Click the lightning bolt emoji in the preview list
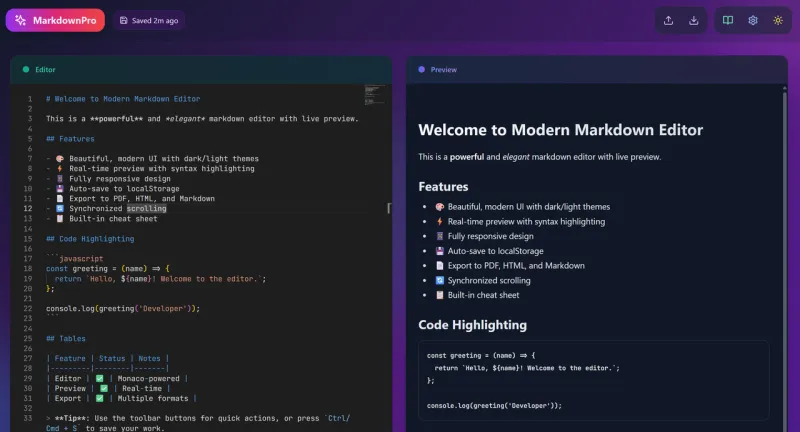This screenshot has height=432, width=800. (x=439, y=221)
